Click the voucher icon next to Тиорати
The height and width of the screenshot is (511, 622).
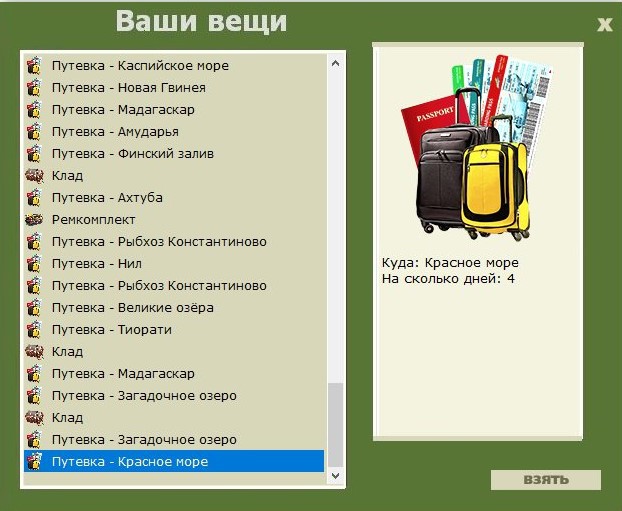pyautogui.click(x=34, y=329)
